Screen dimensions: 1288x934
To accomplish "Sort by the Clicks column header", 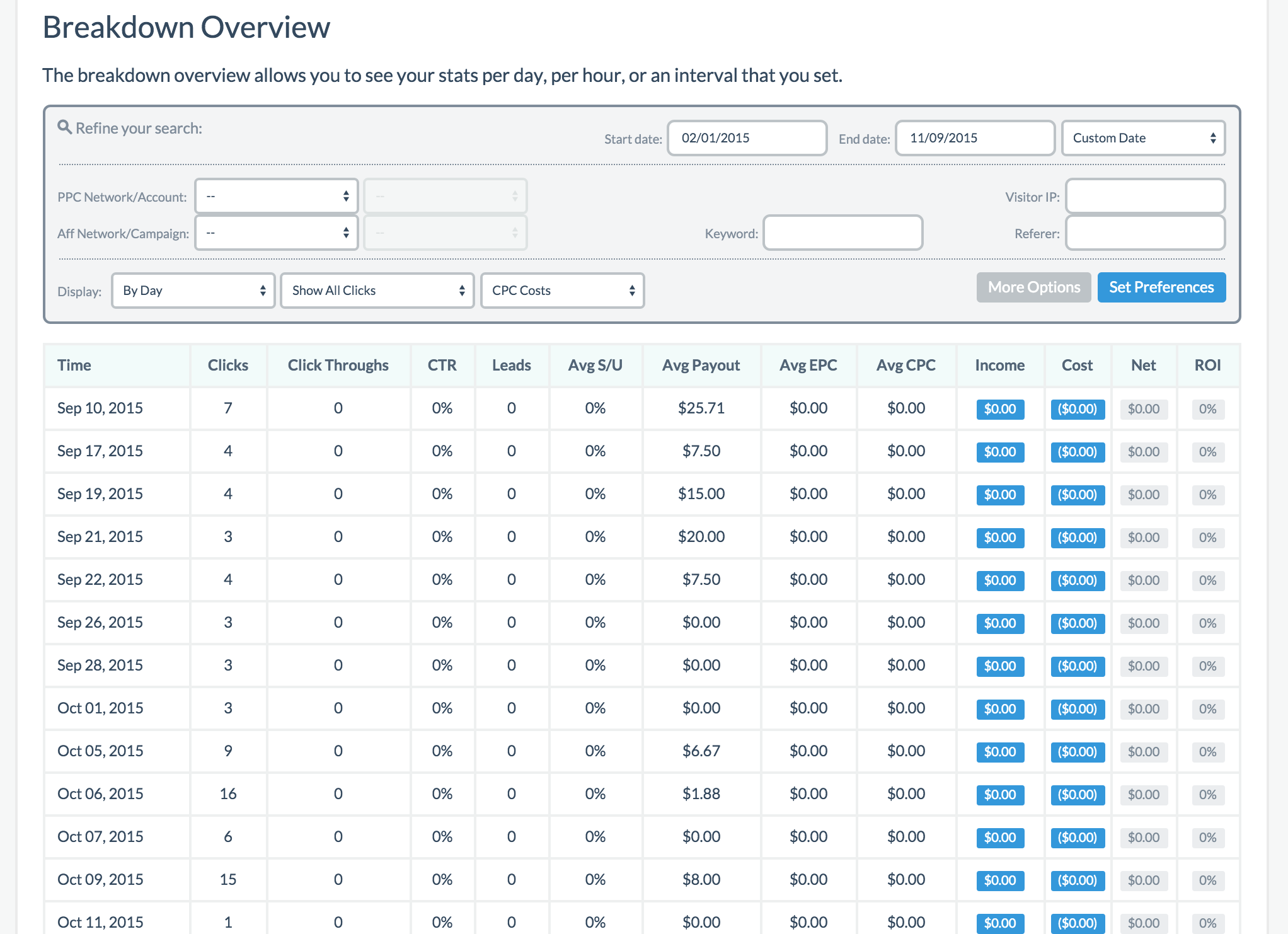I will tap(228, 366).
